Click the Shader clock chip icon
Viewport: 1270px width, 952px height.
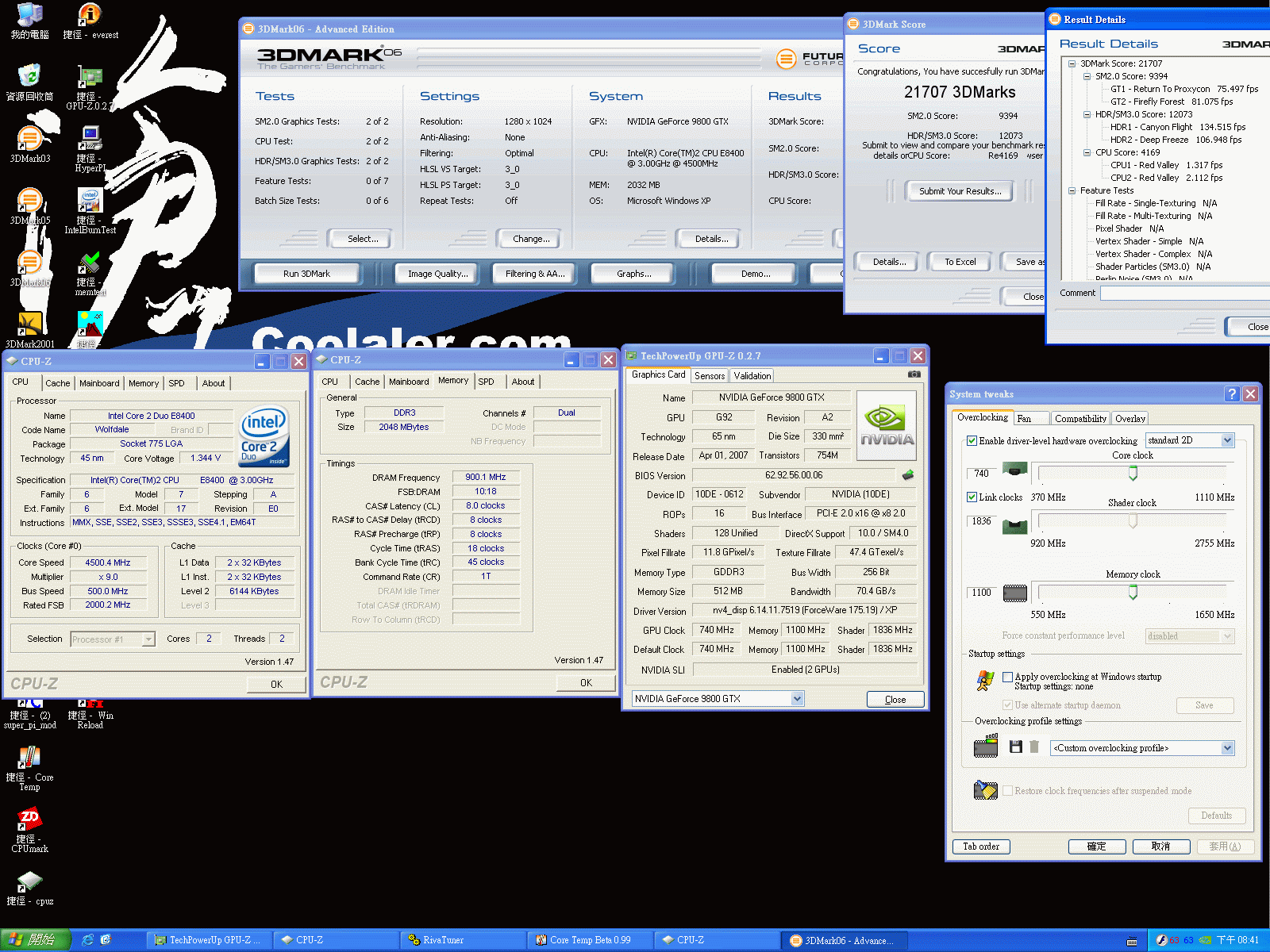tap(1015, 525)
